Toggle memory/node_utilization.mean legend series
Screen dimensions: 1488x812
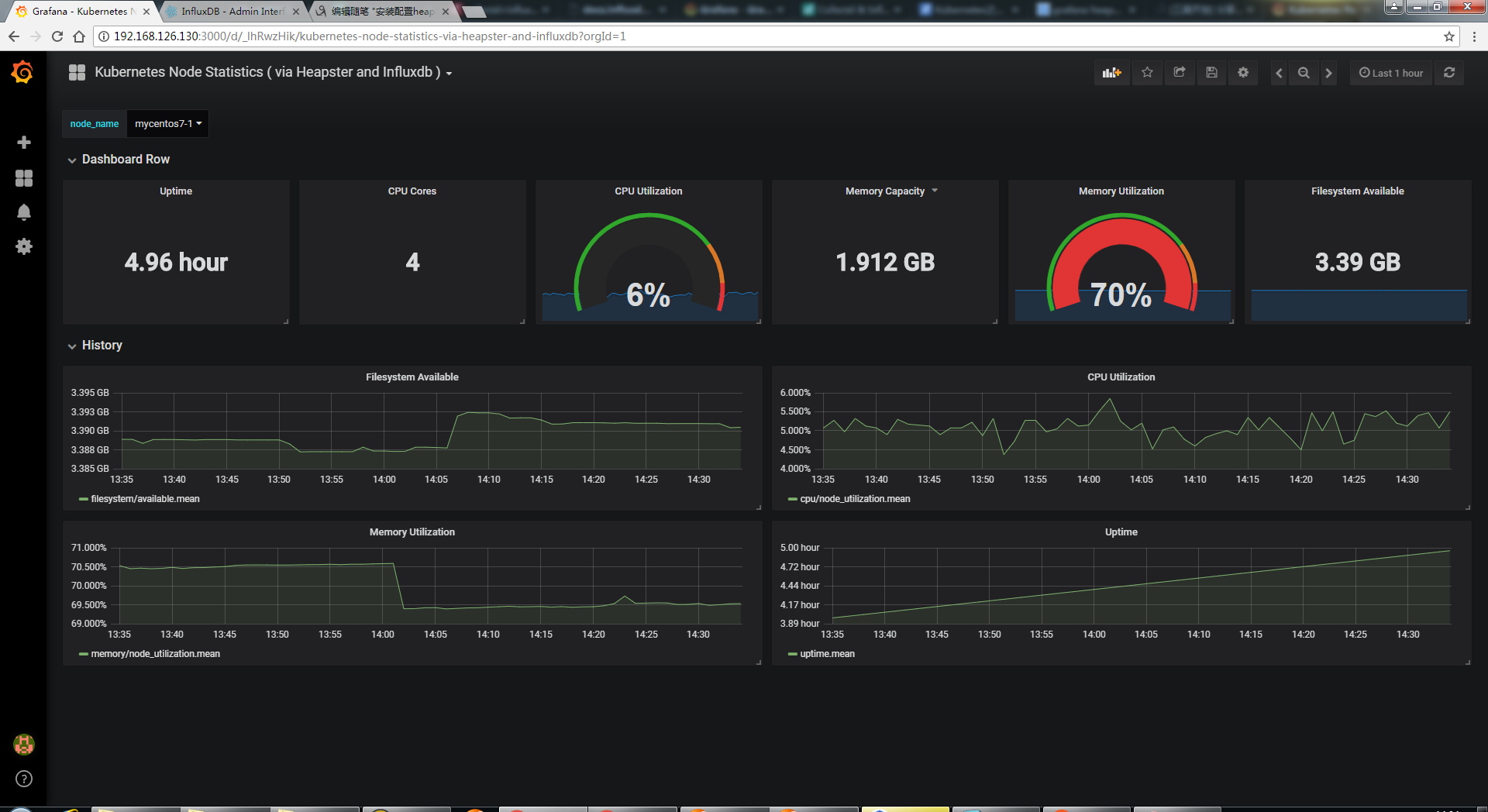(155, 654)
